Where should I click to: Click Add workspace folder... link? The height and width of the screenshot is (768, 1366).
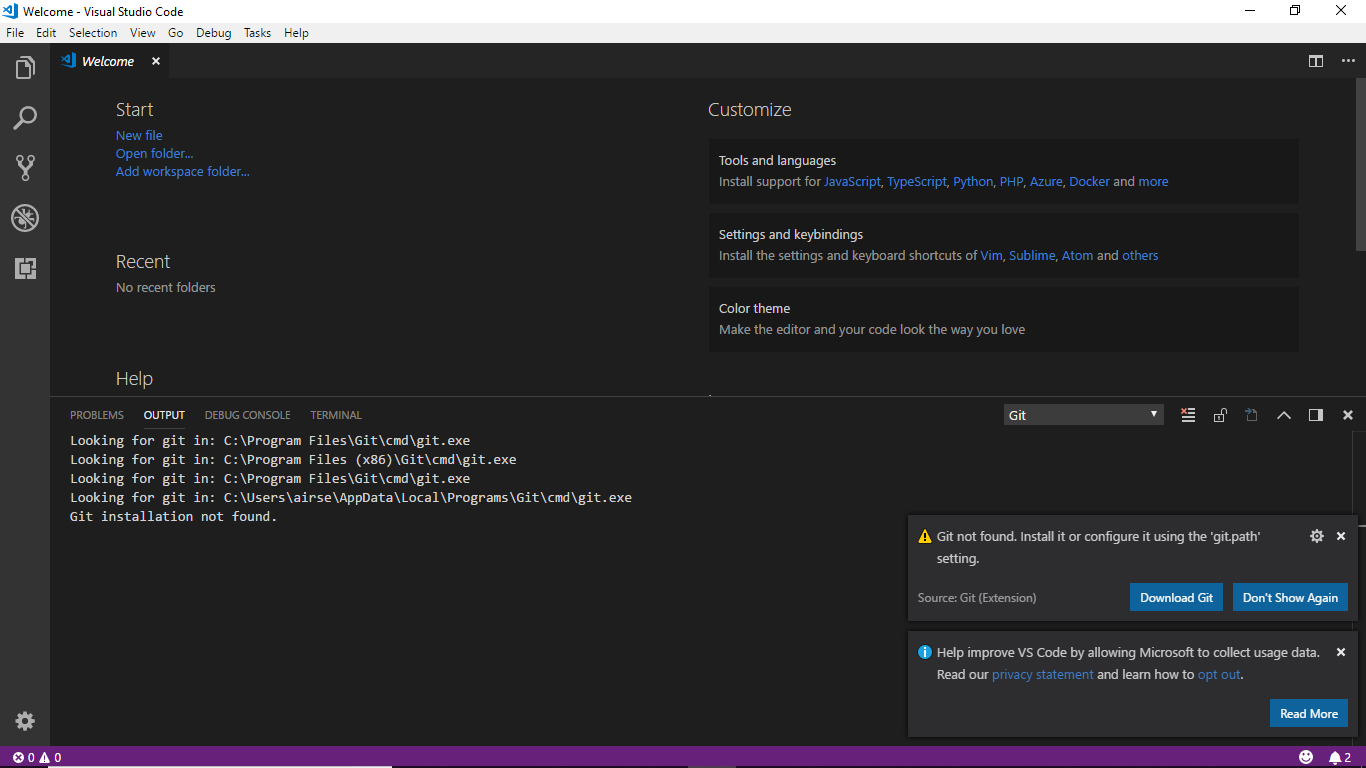183,171
